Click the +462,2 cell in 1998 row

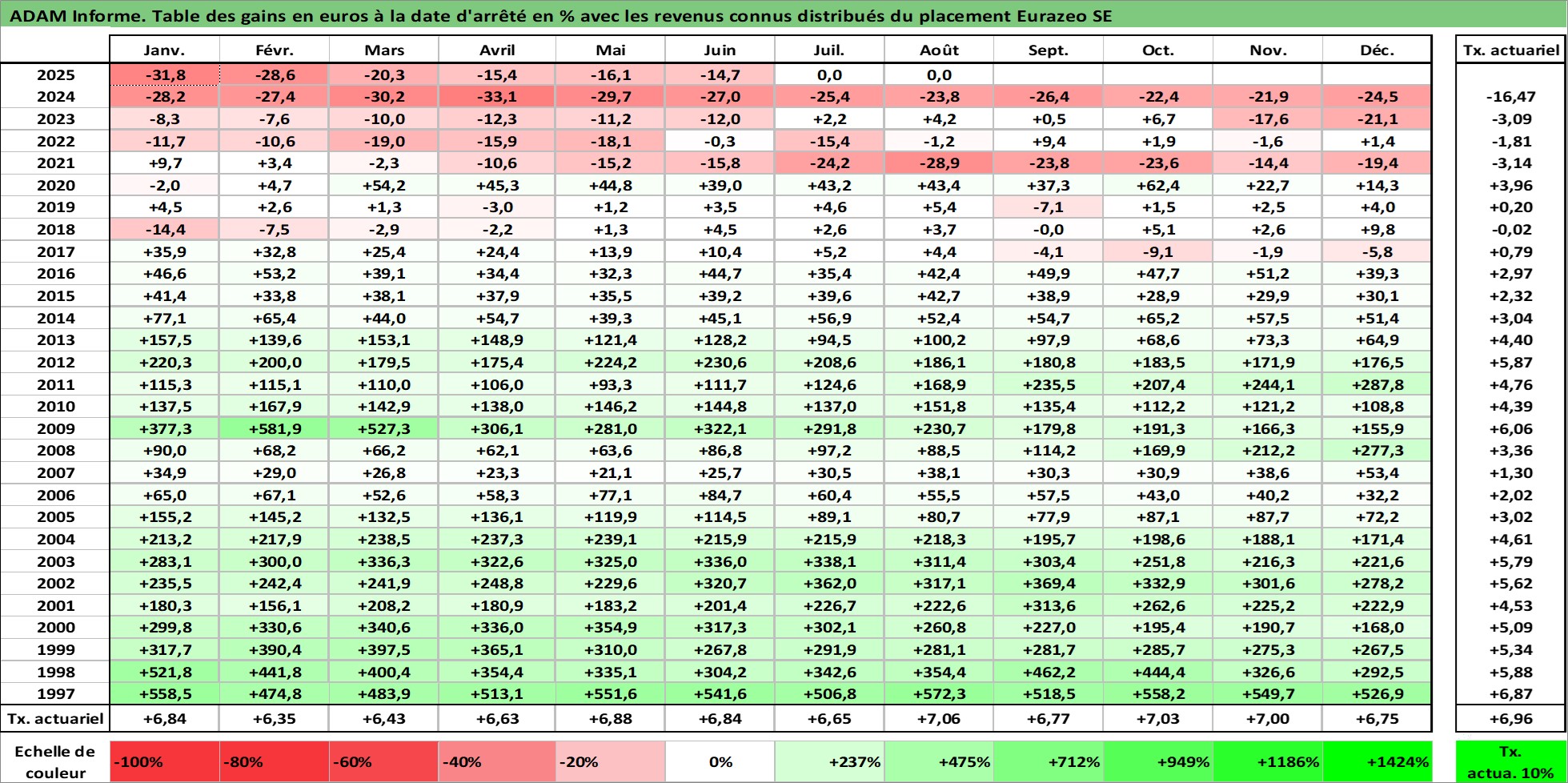[1049, 673]
